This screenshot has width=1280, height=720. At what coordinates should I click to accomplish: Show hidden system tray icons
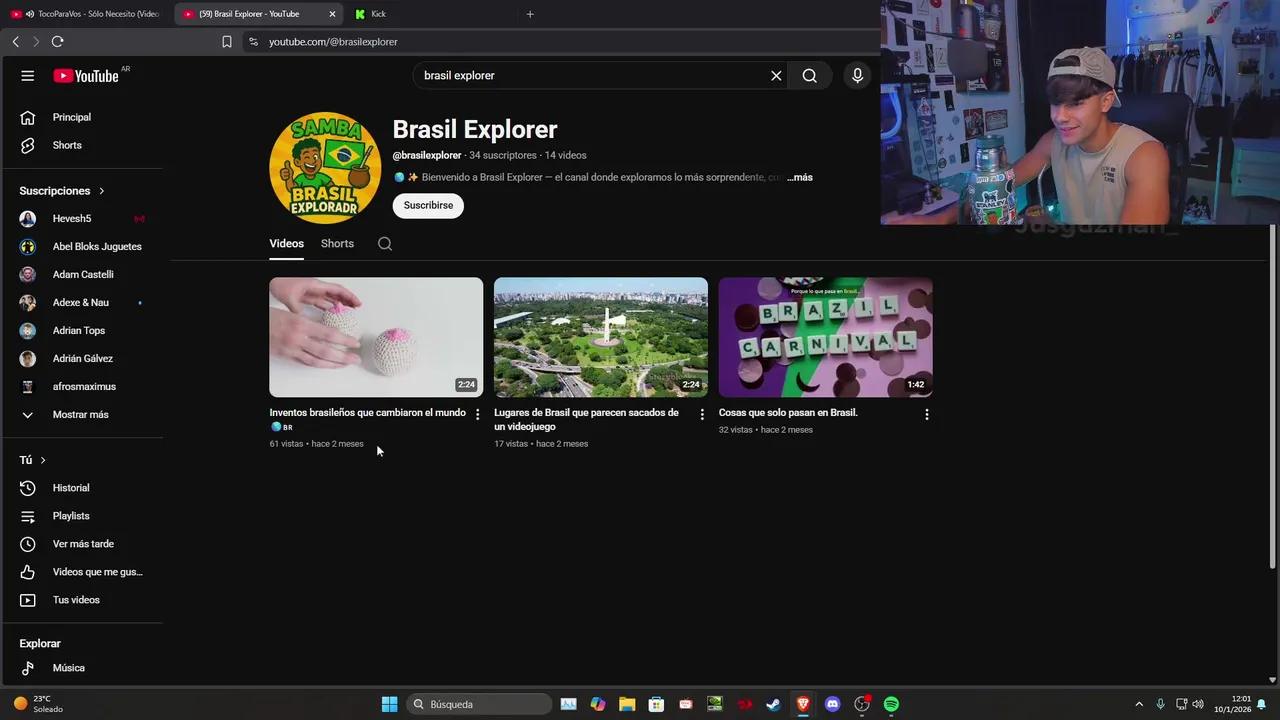point(1138,704)
